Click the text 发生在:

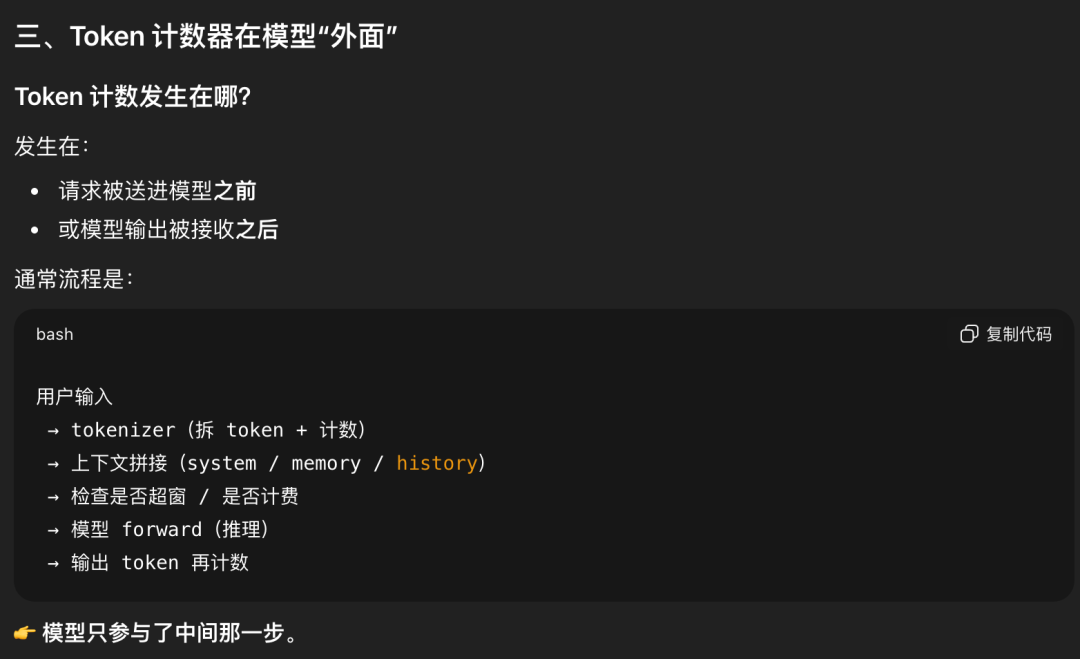pyautogui.click(x=52, y=146)
